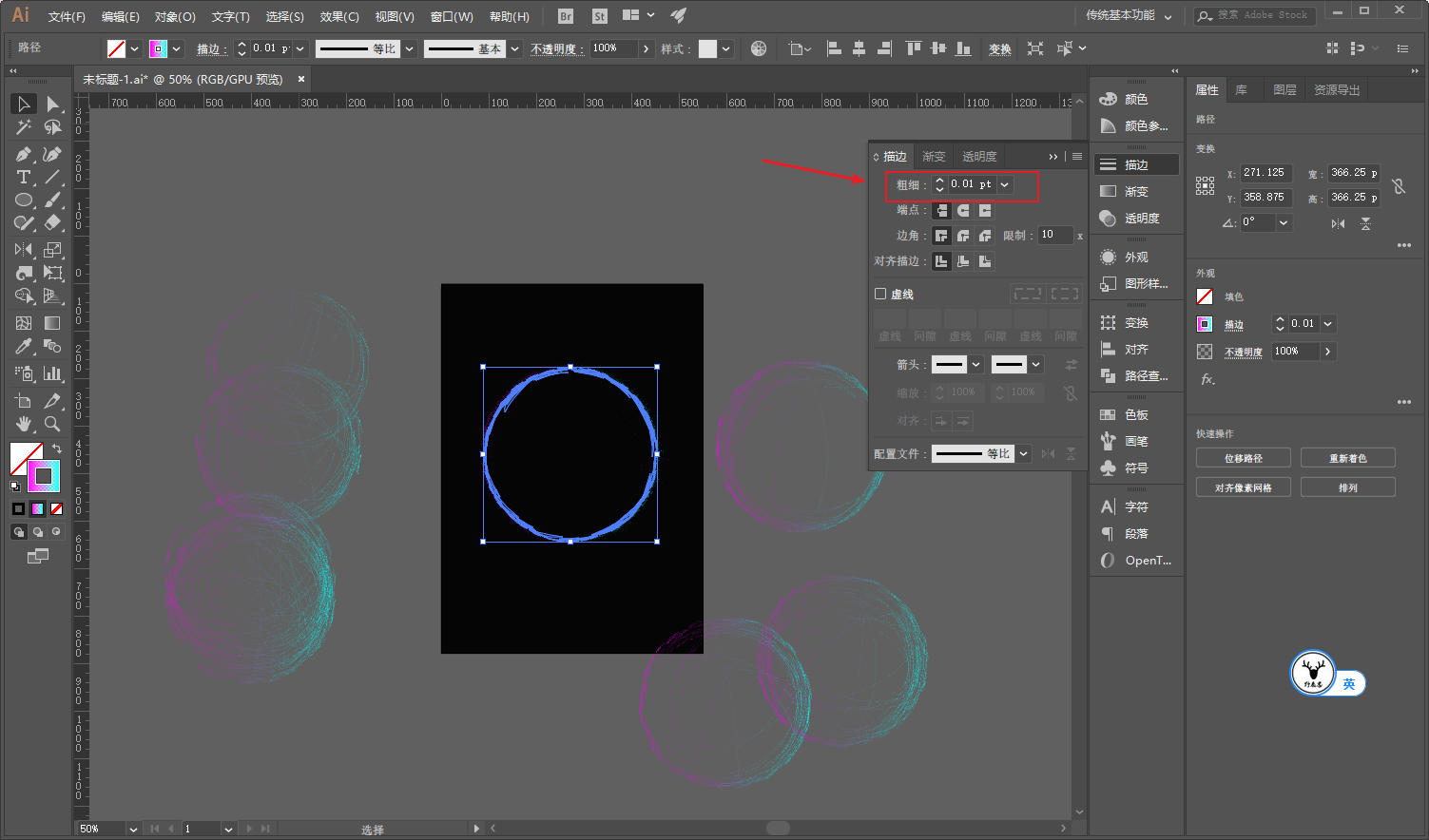Switch to the 渐变 tab
Screen dimensions: 1429x840
934,157
